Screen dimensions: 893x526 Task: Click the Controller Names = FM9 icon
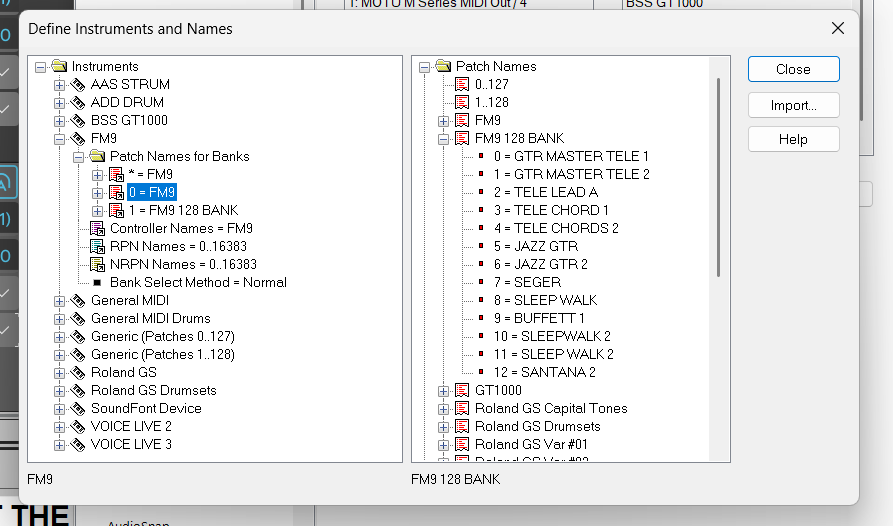[x=97, y=229]
